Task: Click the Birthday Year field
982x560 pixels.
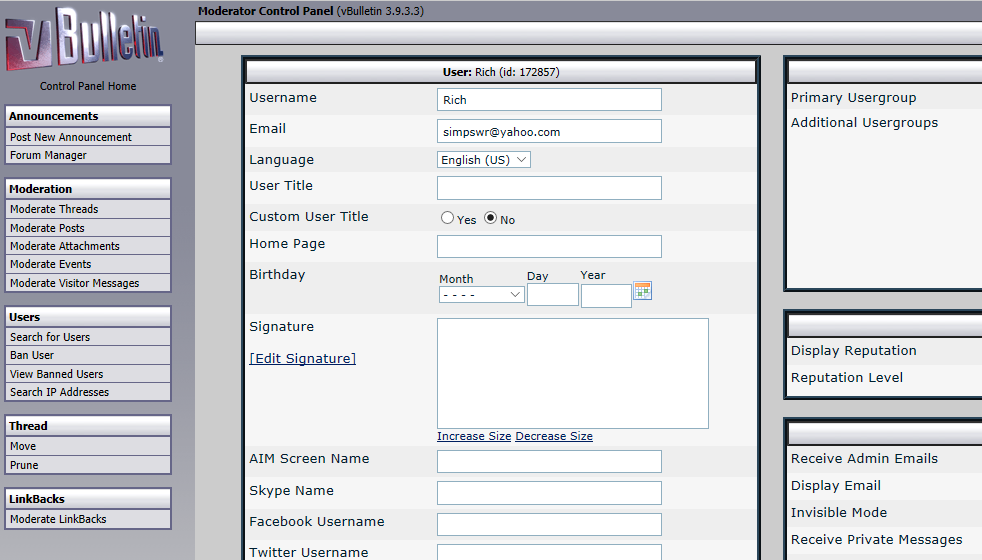Action: (606, 295)
